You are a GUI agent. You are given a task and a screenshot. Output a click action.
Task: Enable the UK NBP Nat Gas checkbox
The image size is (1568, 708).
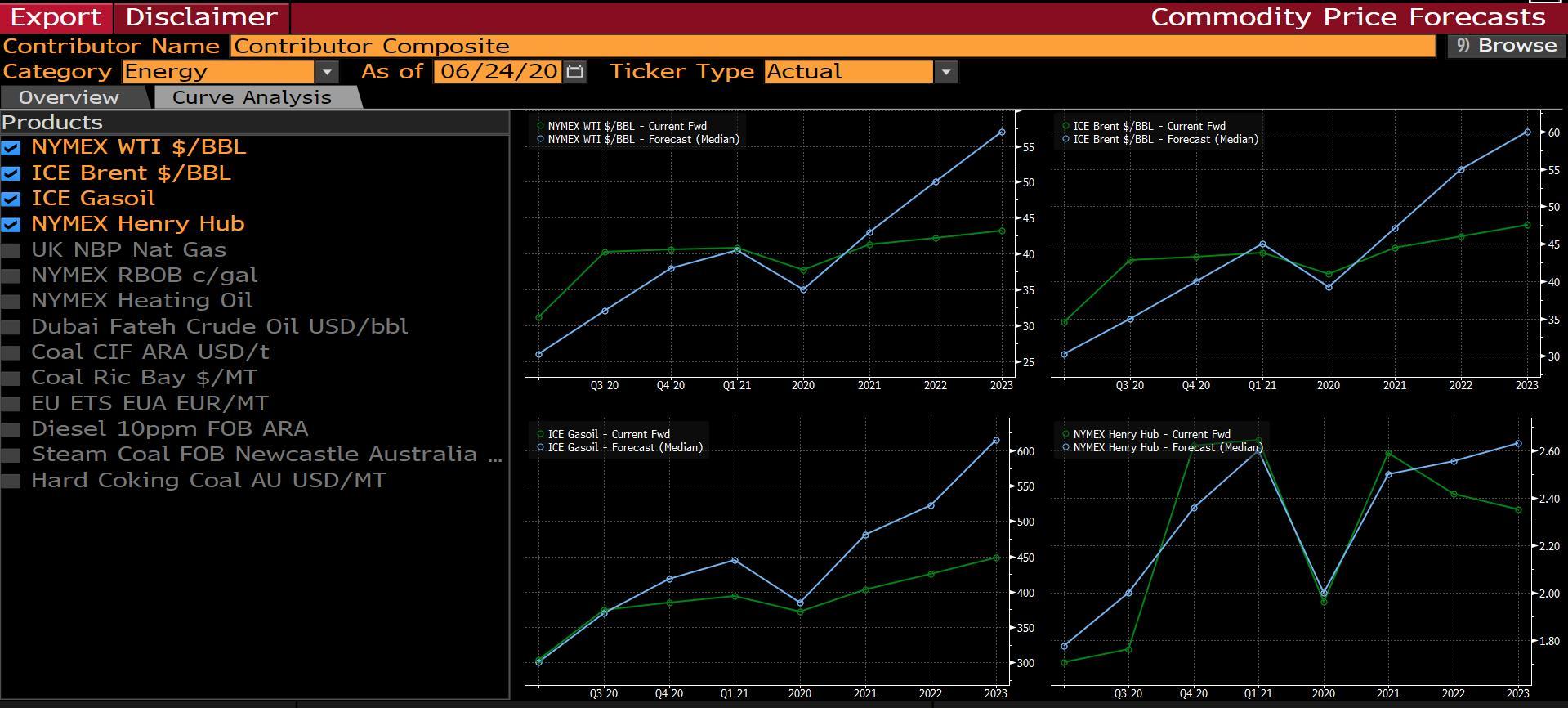(11, 250)
